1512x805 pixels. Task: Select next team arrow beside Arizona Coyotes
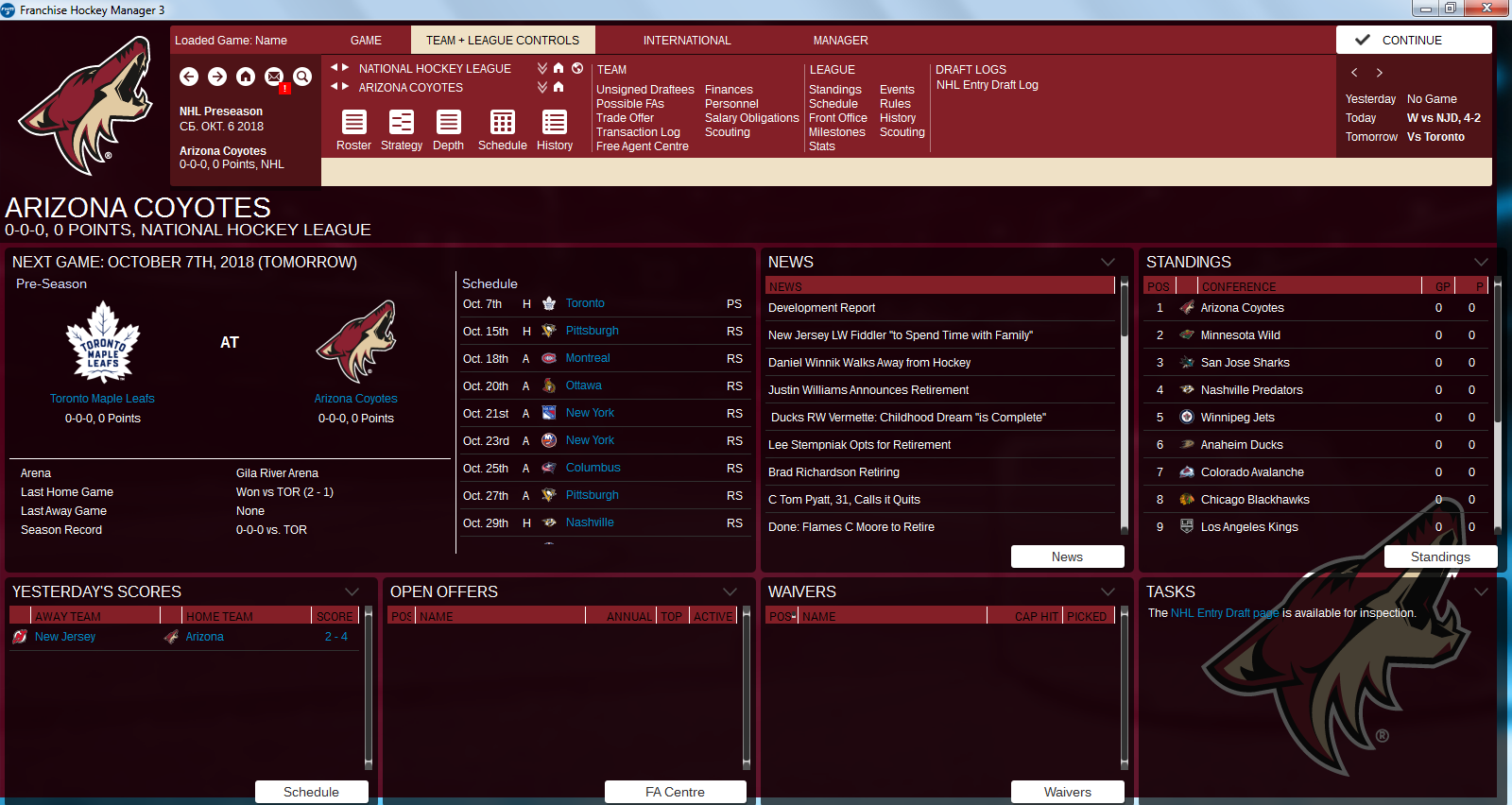(346, 87)
